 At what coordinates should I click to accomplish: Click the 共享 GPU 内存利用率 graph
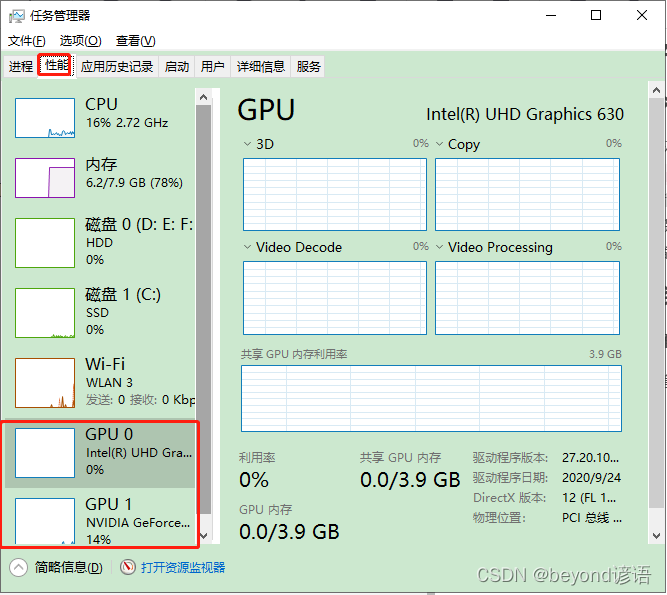(x=431, y=399)
